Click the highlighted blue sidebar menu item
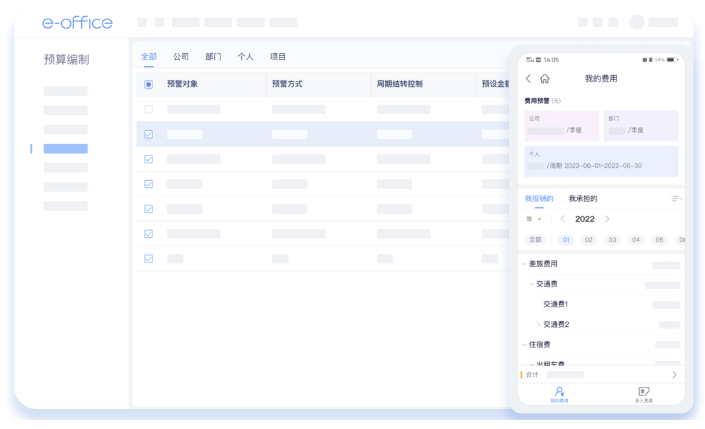 coord(66,148)
